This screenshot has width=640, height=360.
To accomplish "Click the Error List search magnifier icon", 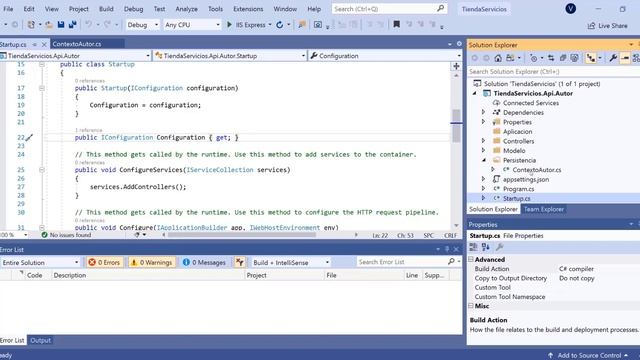I will pos(451,262).
